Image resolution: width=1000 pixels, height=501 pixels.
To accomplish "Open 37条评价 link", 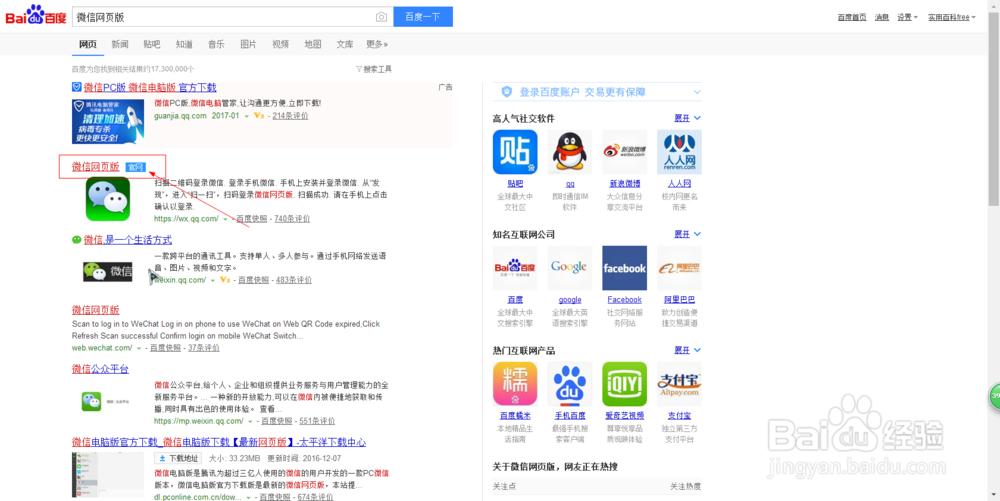I will (203, 348).
